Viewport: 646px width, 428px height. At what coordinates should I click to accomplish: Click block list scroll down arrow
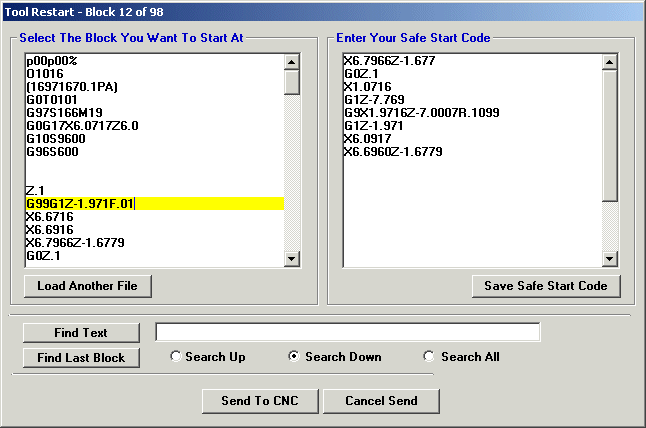[292, 259]
